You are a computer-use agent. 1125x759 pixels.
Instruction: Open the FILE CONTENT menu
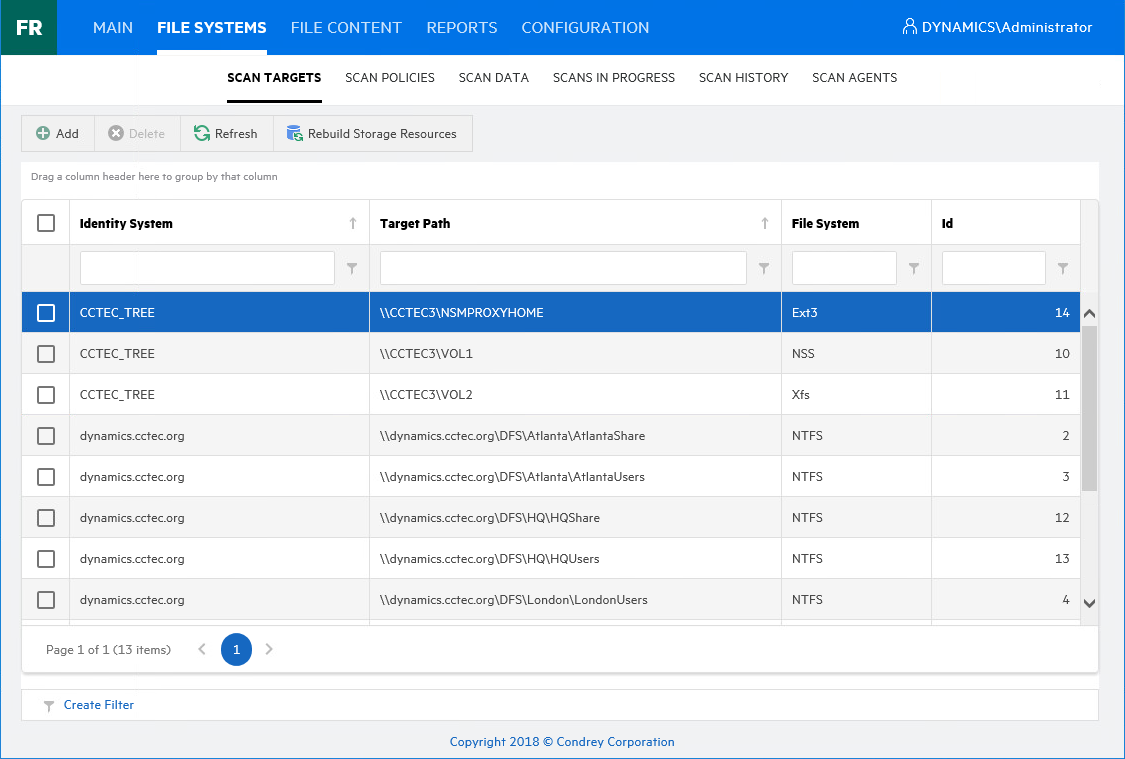click(x=346, y=27)
